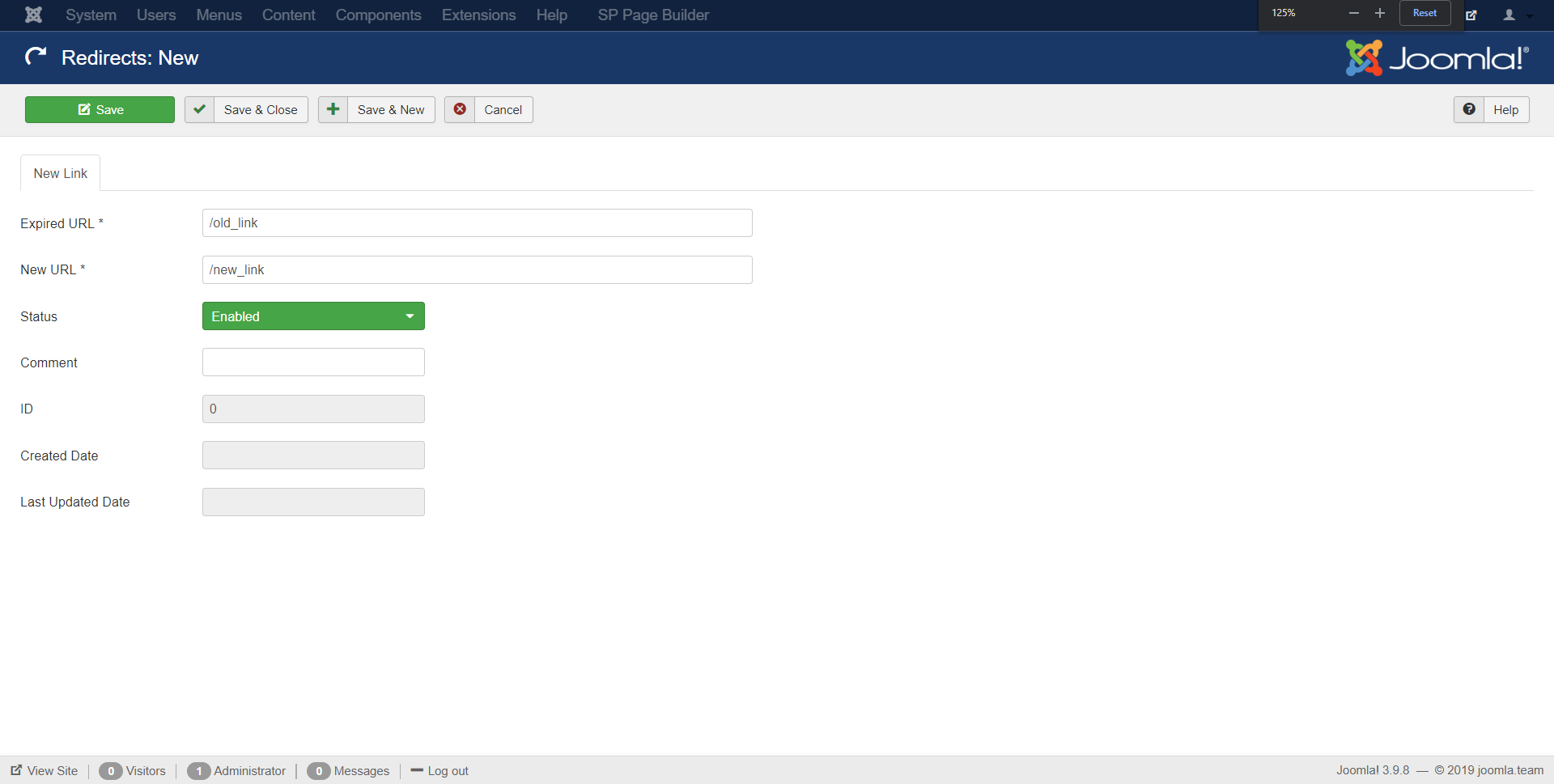This screenshot has height=784, width=1554.
Task: Click into the Comment text field
Action: (313, 362)
